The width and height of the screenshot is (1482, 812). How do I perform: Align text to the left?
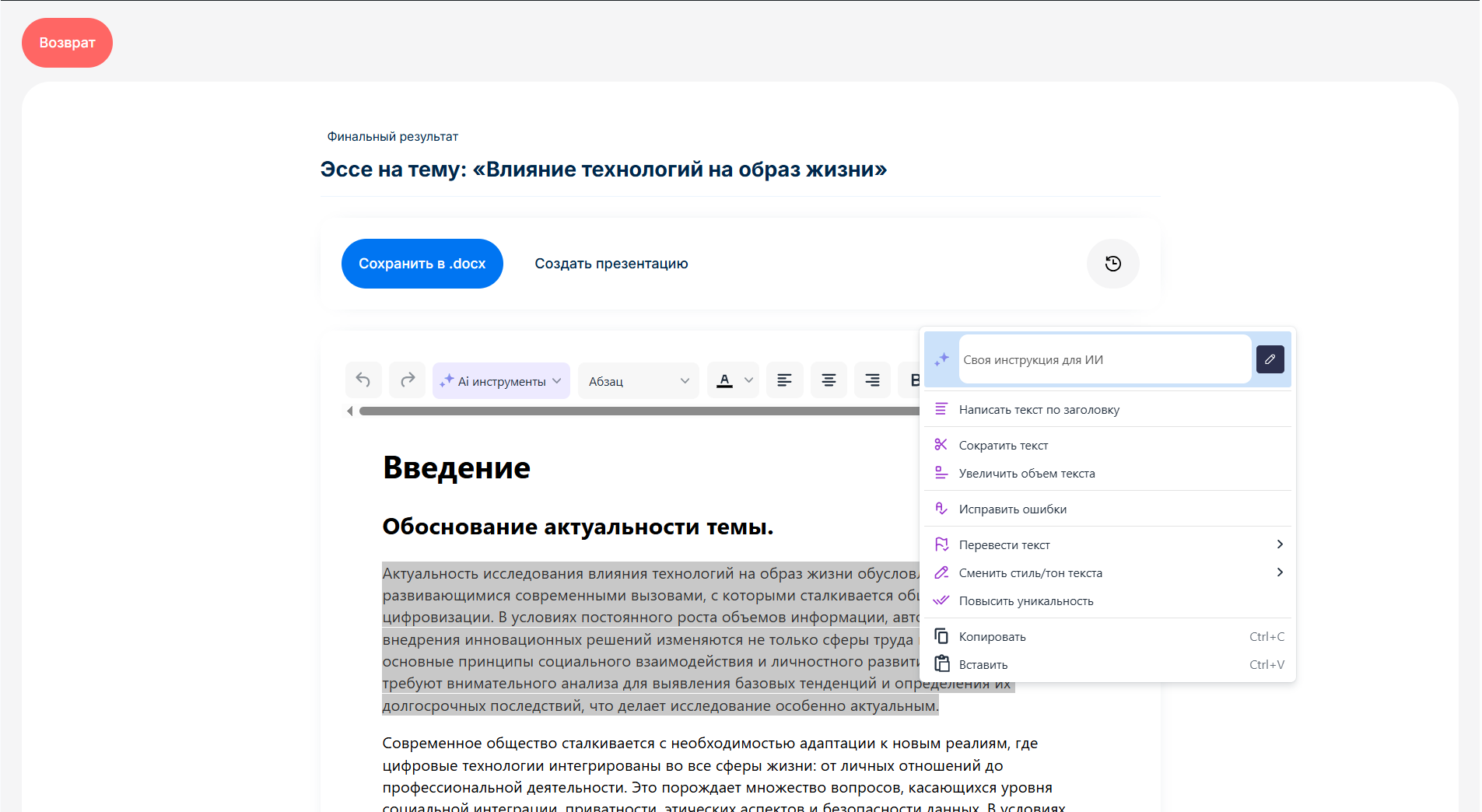click(784, 380)
